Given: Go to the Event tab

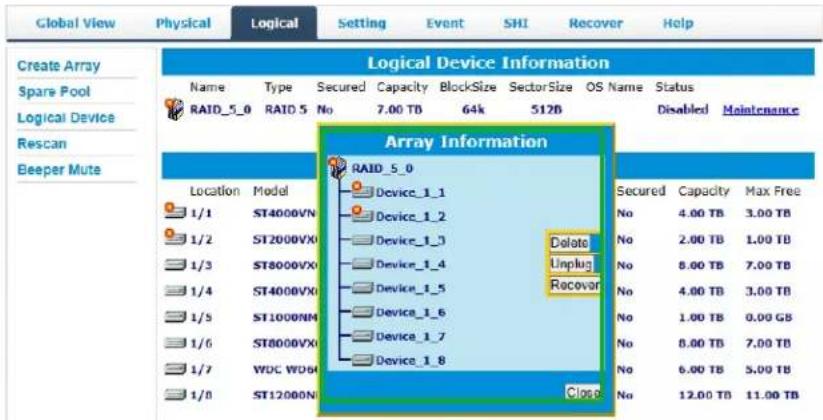Looking at the screenshot, I should (x=445, y=24).
